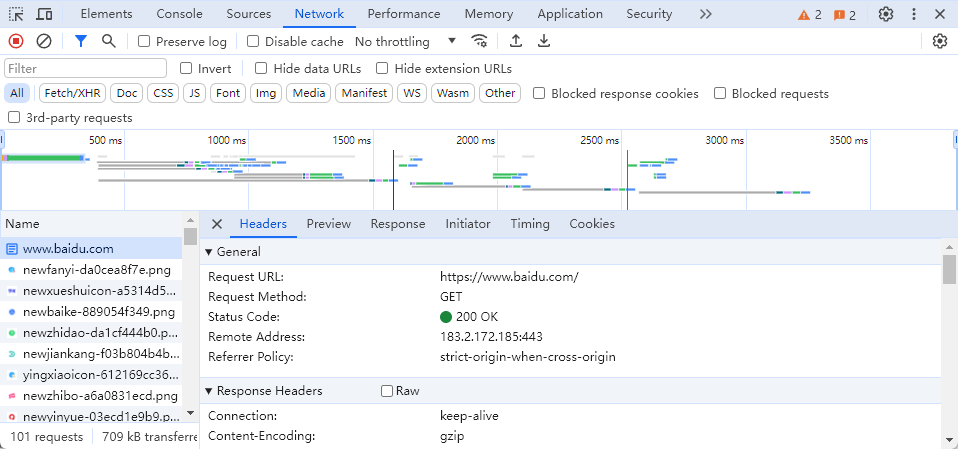Screen dimensions: 958x449
Task: Enable the Preserve log checkbox
Action: [144, 41]
